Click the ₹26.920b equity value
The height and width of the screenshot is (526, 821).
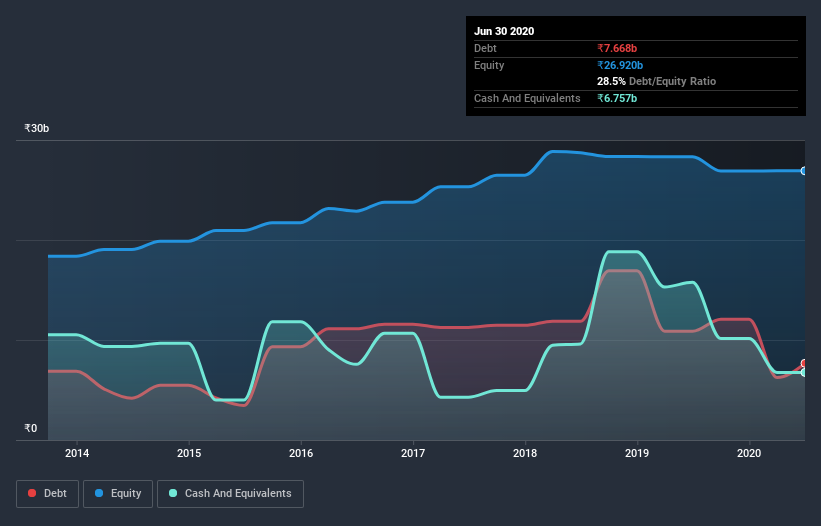point(620,65)
